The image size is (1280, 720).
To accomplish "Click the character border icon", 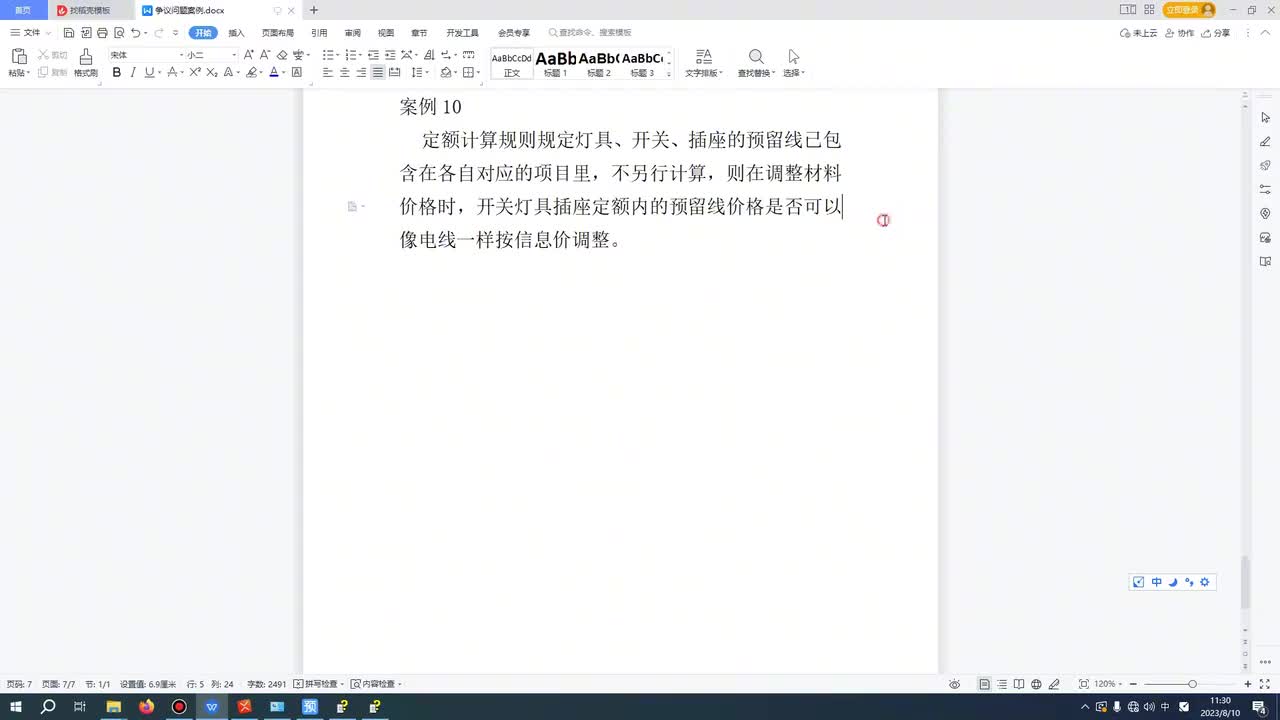I will [x=297, y=73].
